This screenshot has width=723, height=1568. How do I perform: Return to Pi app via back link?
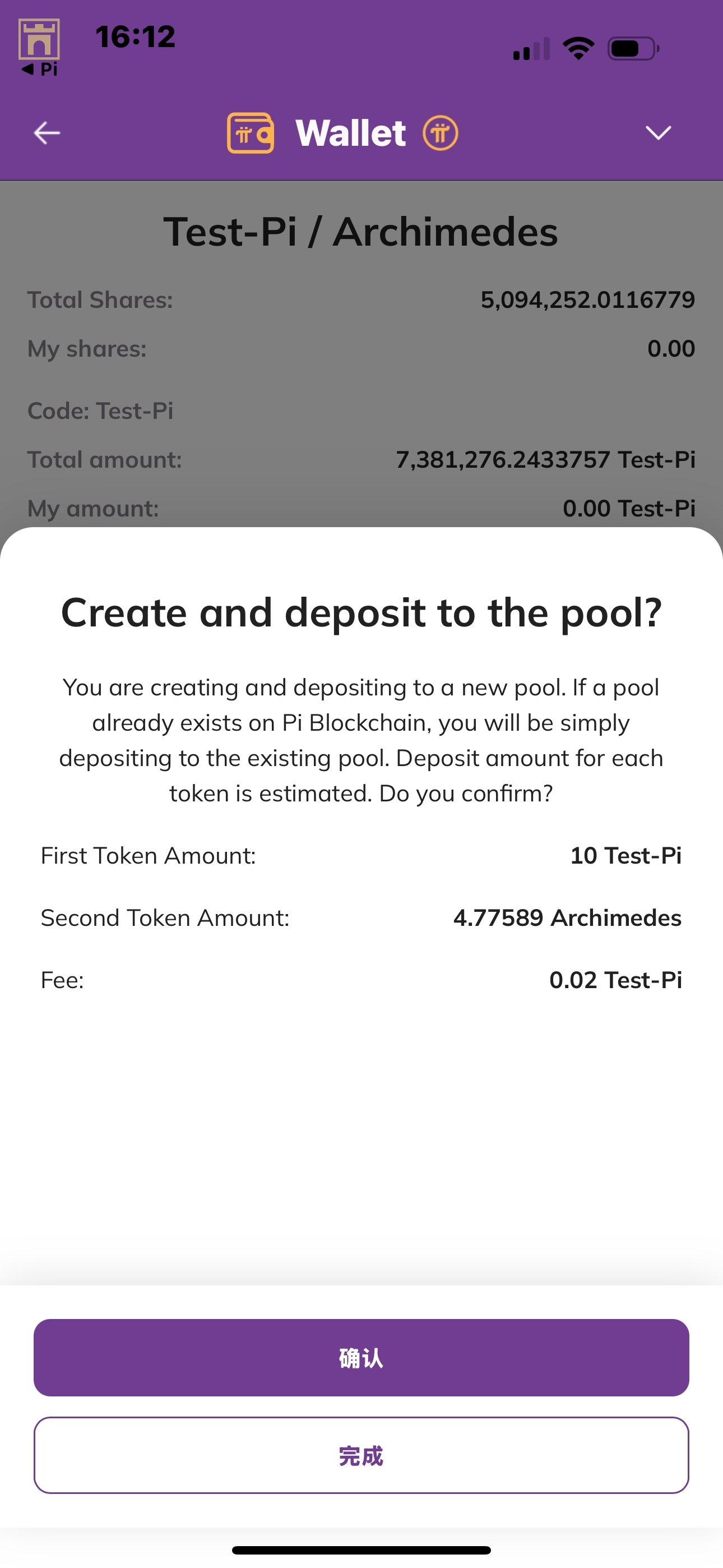pos(40,70)
